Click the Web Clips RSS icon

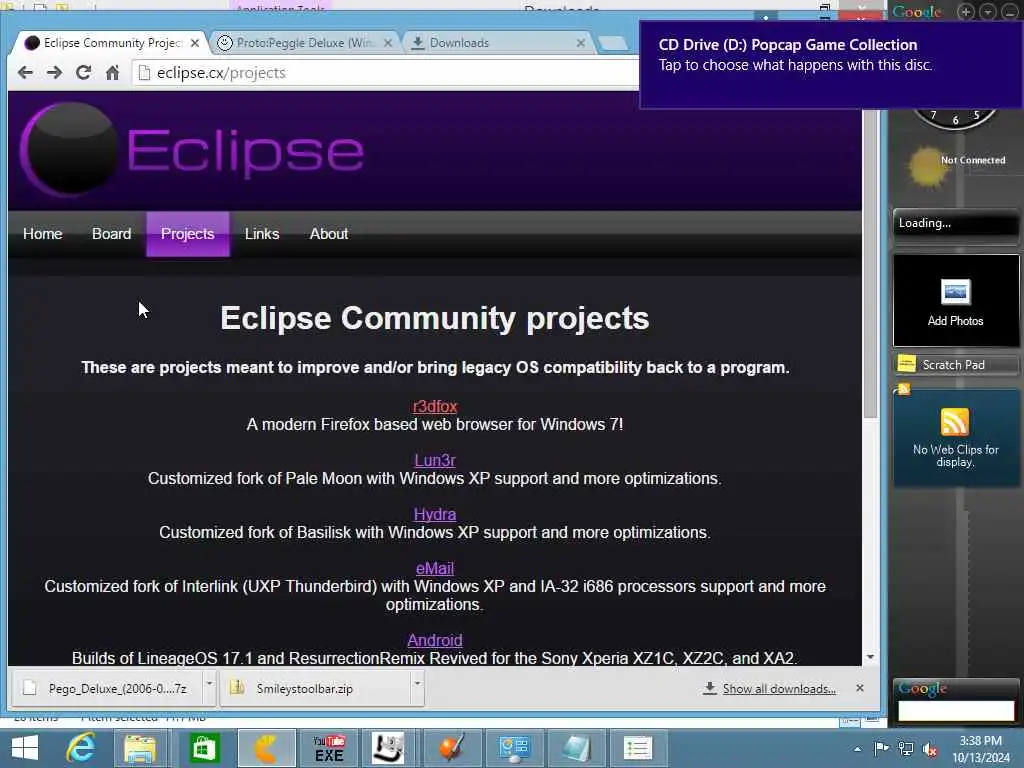coord(954,422)
